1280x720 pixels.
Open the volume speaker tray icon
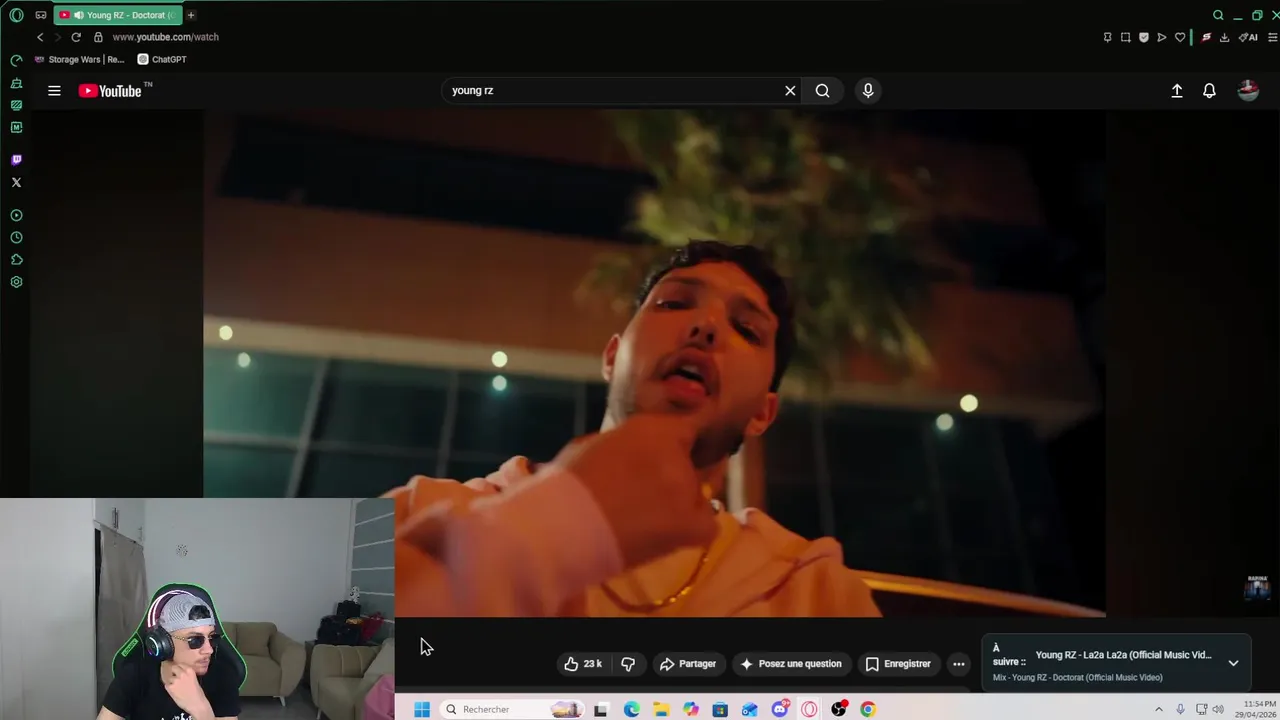click(x=1218, y=709)
